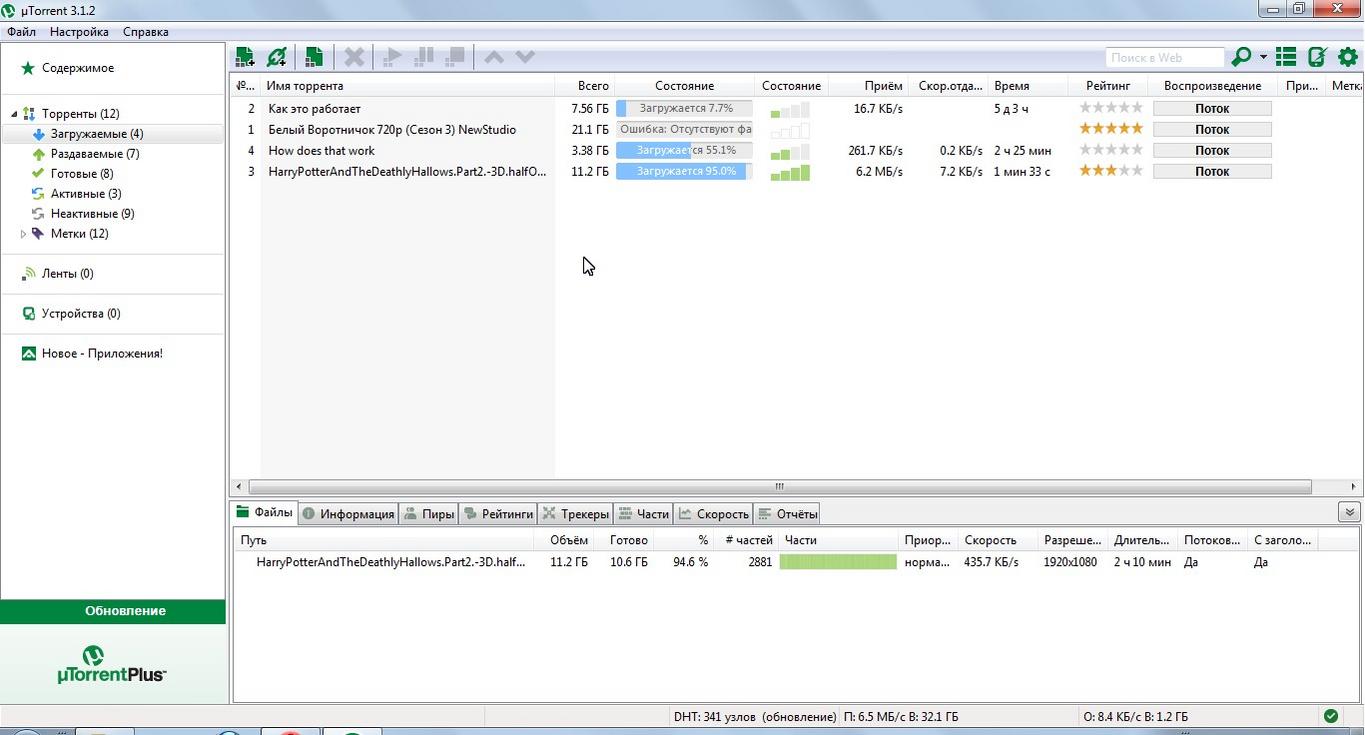The width and height of the screenshot is (1365, 735).
Task: Switch to the Трекеры tab
Action: pyautogui.click(x=575, y=514)
